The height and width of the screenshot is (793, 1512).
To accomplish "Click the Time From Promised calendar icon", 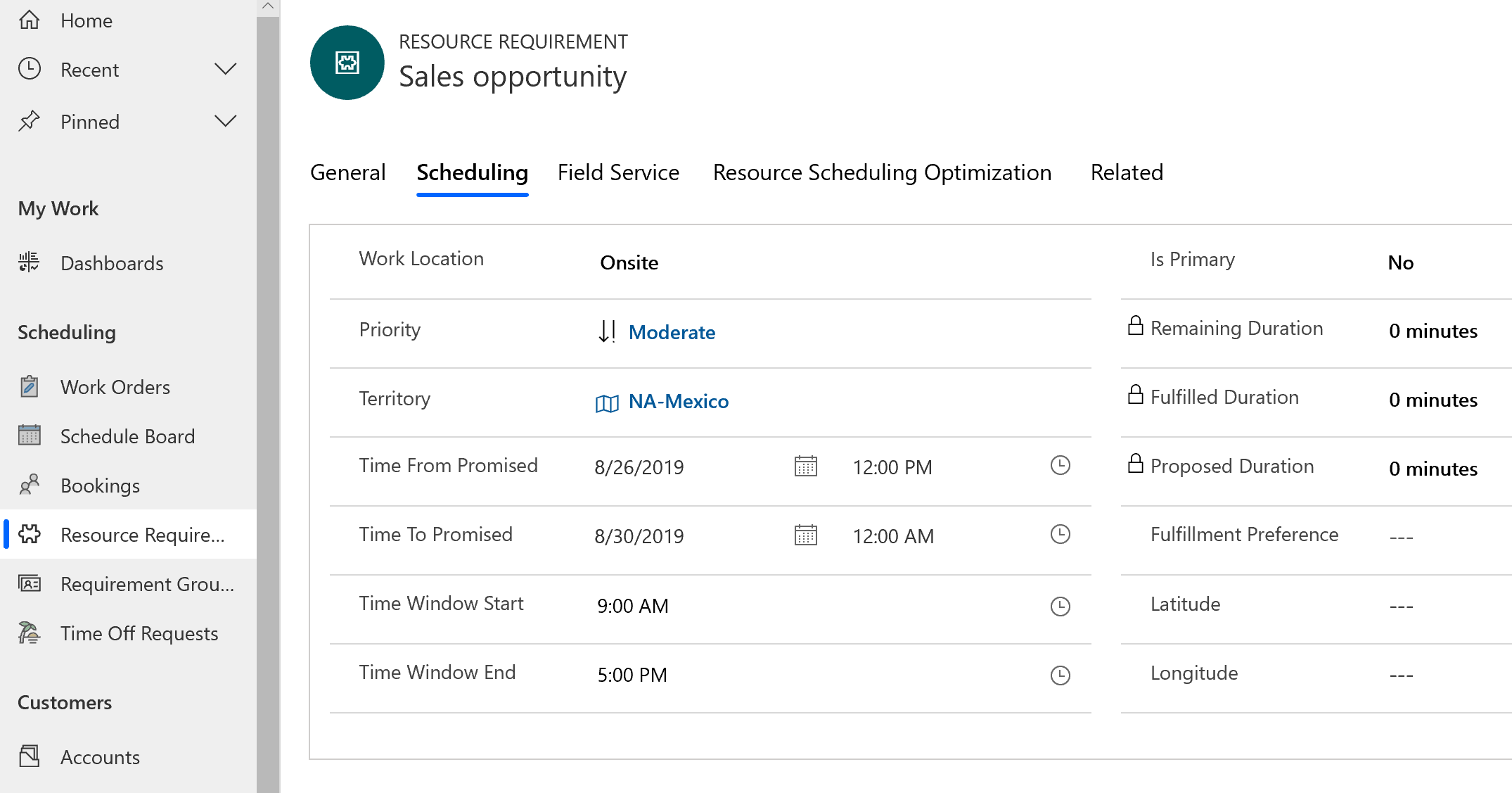I will pos(805,465).
